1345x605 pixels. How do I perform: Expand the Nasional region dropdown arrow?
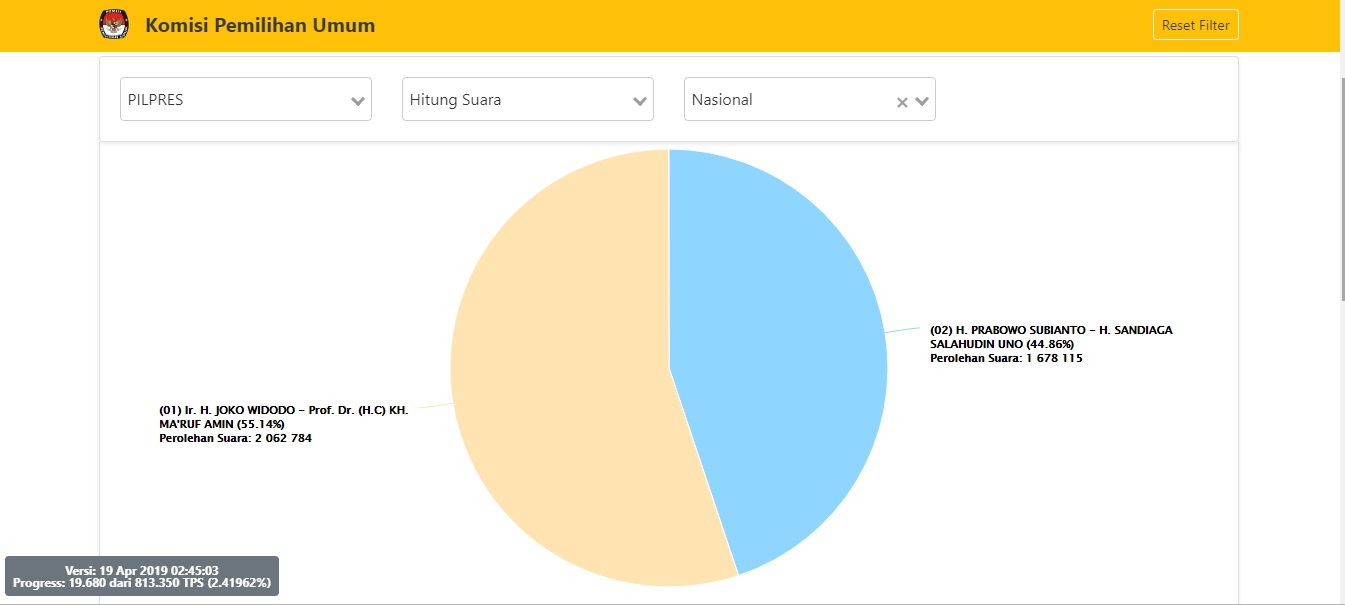922,101
